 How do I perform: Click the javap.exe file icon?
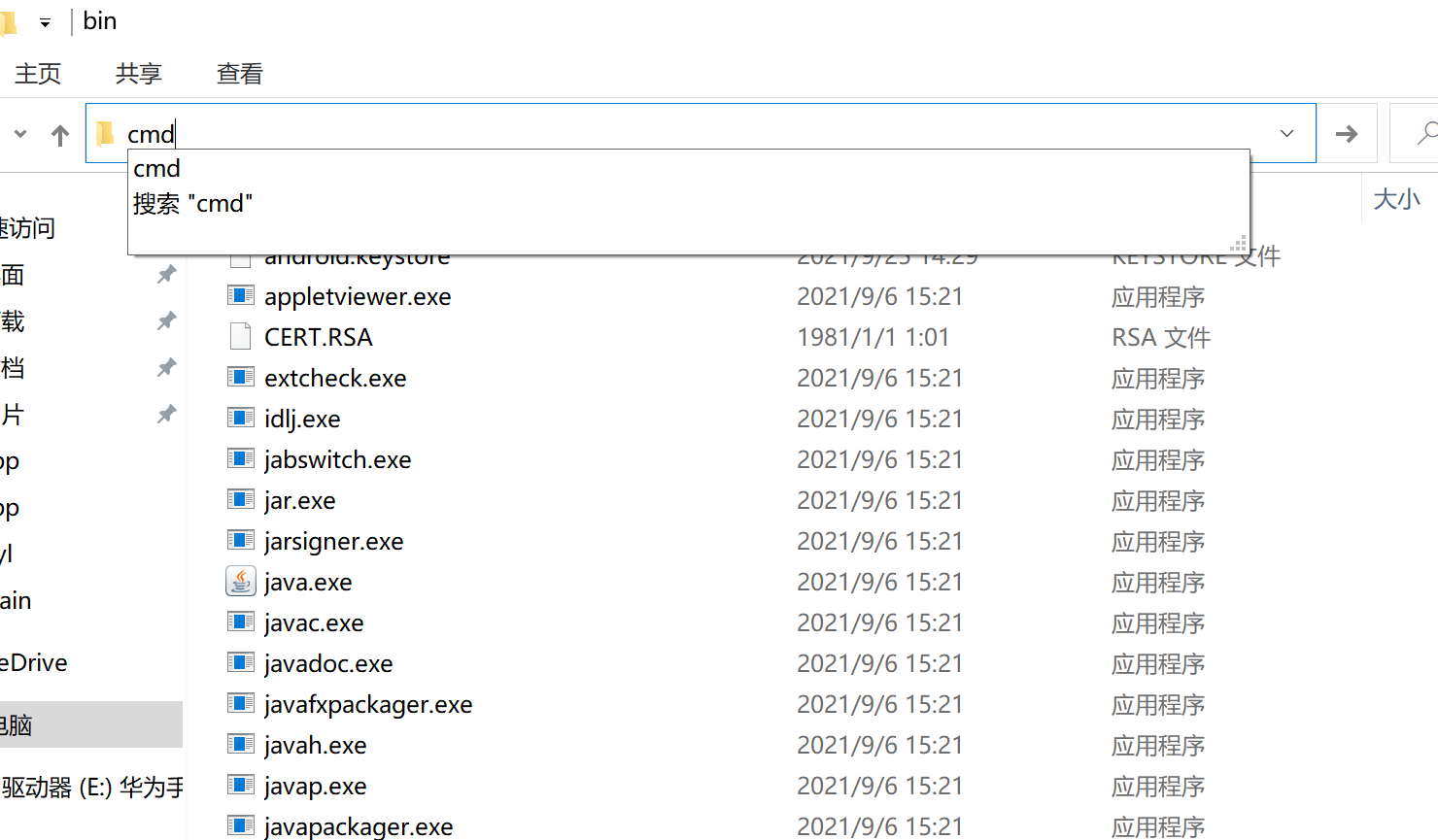[x=240, y=785]
